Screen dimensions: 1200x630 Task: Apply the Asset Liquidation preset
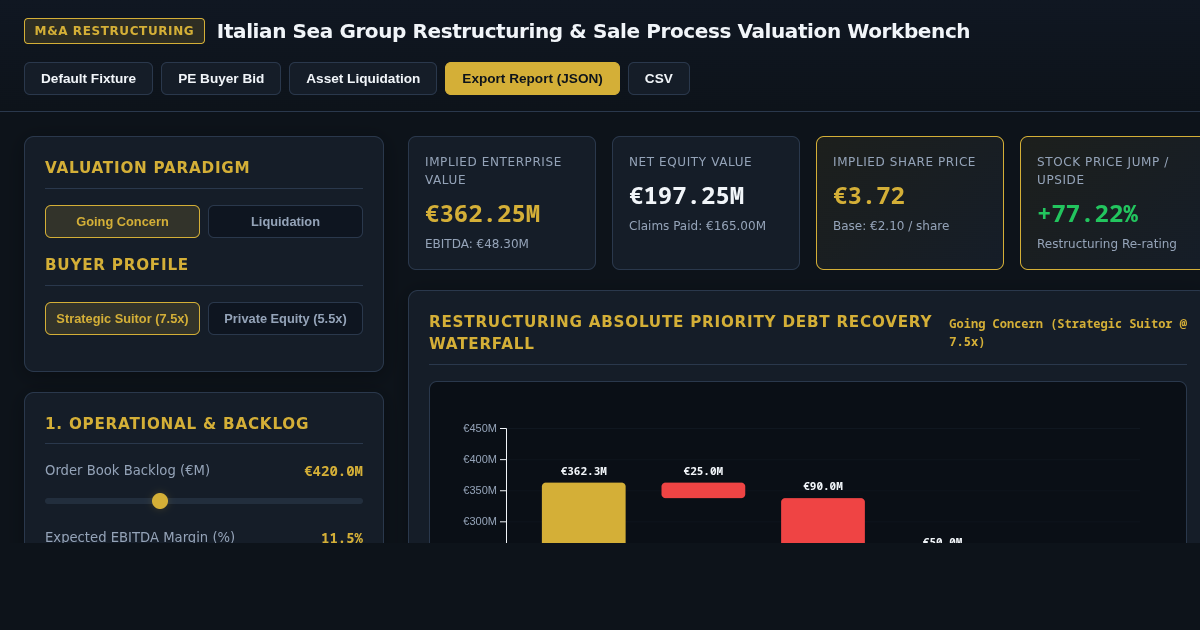pyautogui.click(x=363, y=79)
